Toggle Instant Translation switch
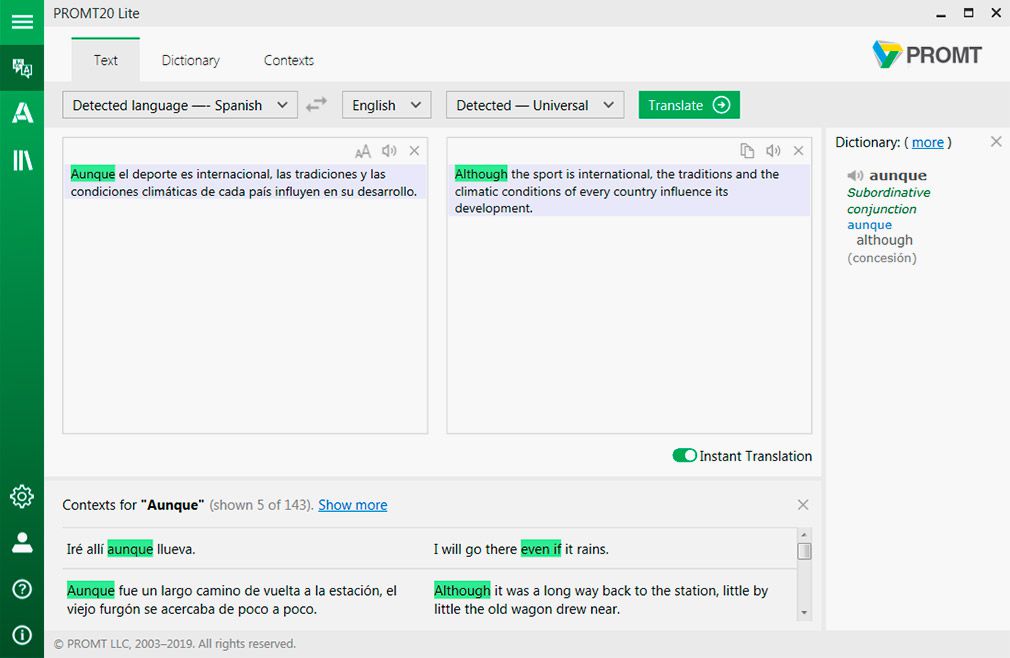This screenshot has width=1010, height=658. click(x=684, y=456)
